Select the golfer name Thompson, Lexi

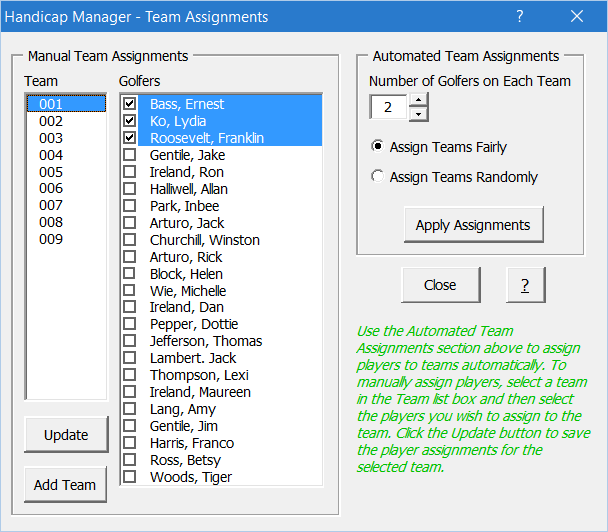point(199,375)
